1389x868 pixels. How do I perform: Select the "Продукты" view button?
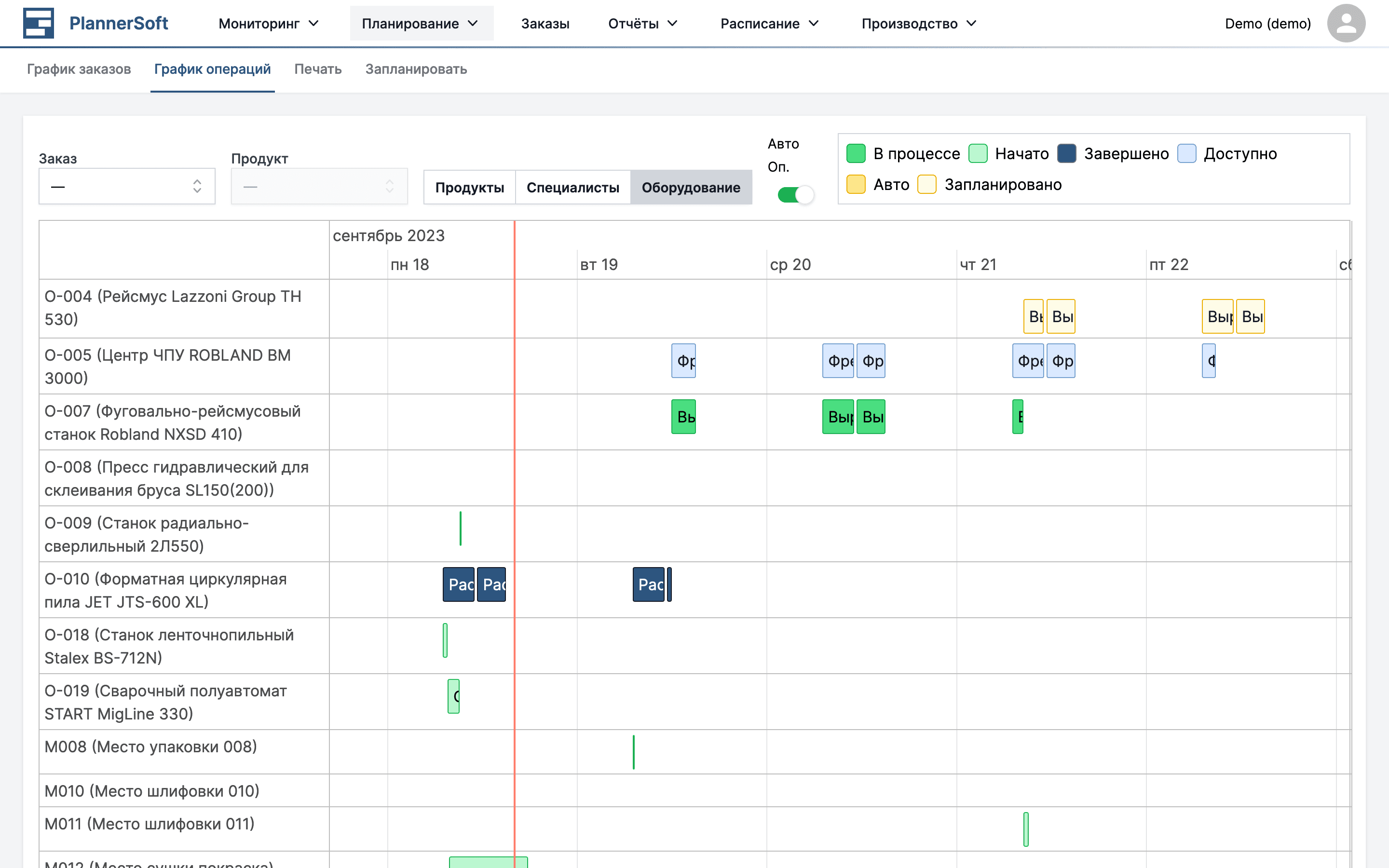tap(469, 187)
